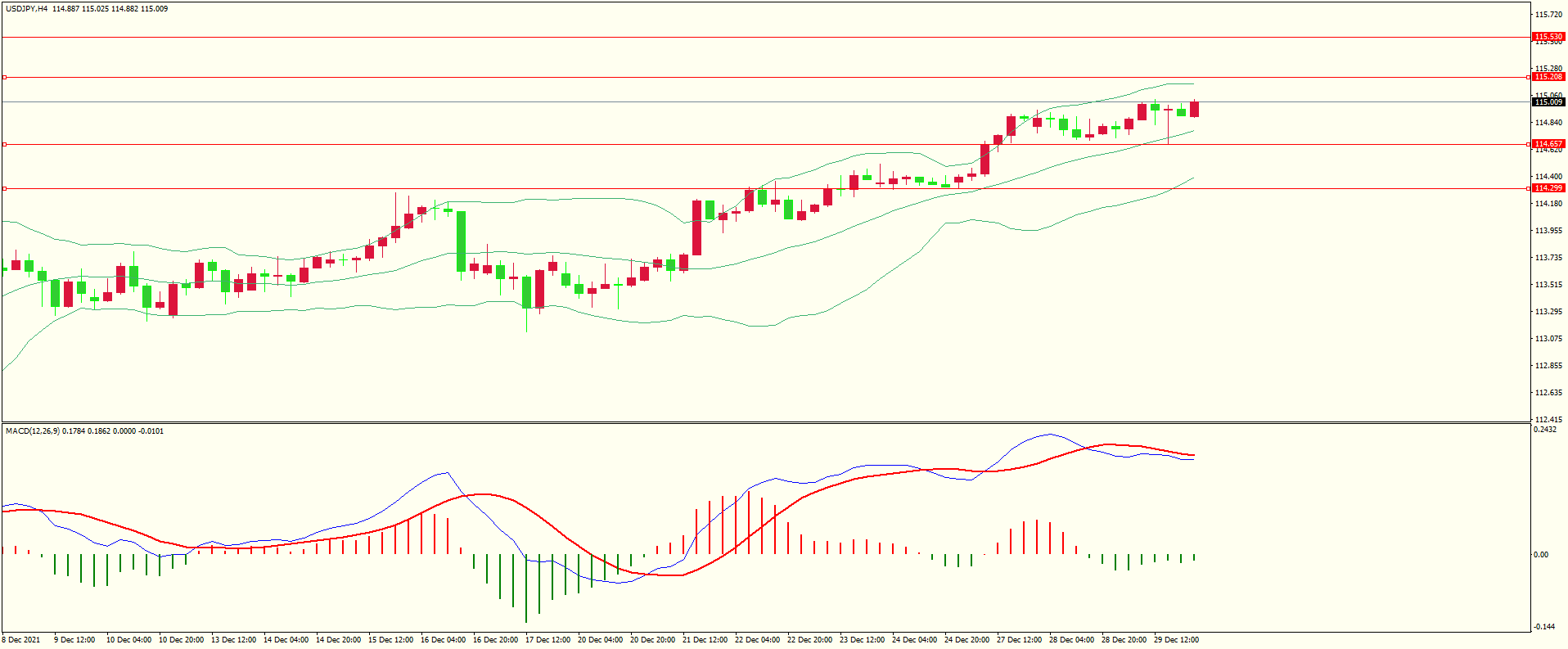Click the 8 Dec 2021 date label
This screenshot has height=649, width=1568.
pyautogui.click(x=21, y=640)
